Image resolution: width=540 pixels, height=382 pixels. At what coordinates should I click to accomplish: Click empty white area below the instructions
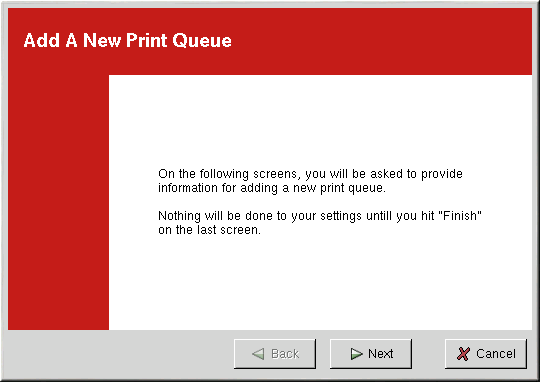coord(320,282)
